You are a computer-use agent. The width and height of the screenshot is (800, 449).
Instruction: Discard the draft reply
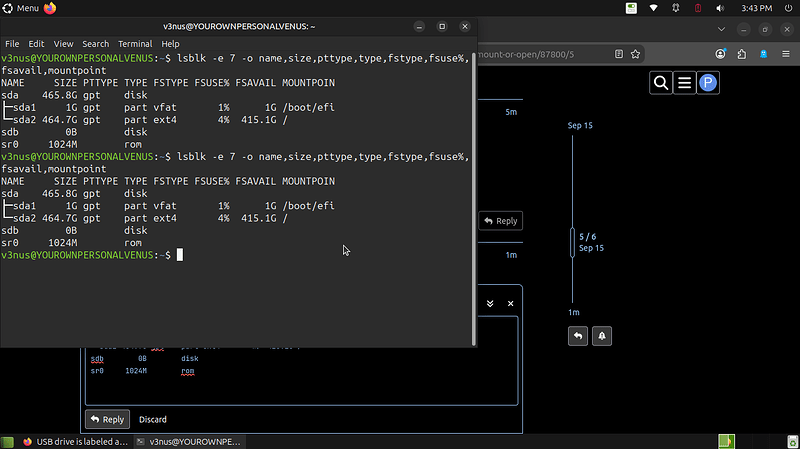tap(153, 419)
